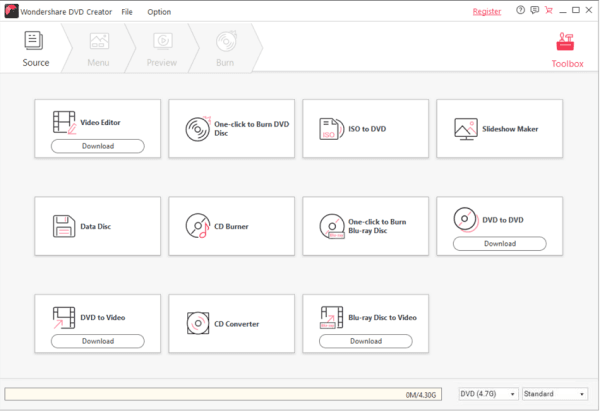
Task: Minimize the DVD Creator window
Action: [562, 11]
